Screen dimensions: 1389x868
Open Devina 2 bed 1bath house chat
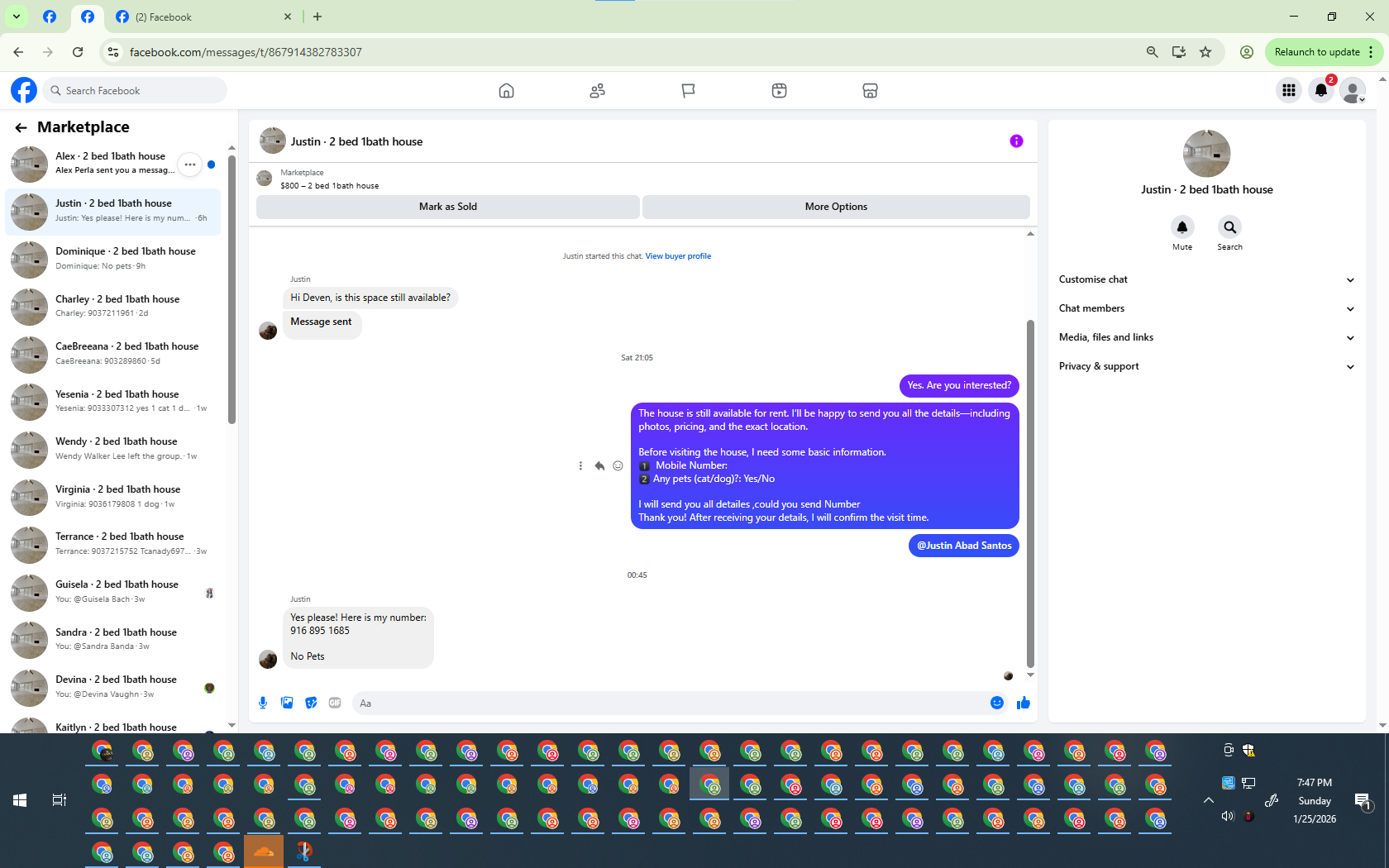[113, 687]
